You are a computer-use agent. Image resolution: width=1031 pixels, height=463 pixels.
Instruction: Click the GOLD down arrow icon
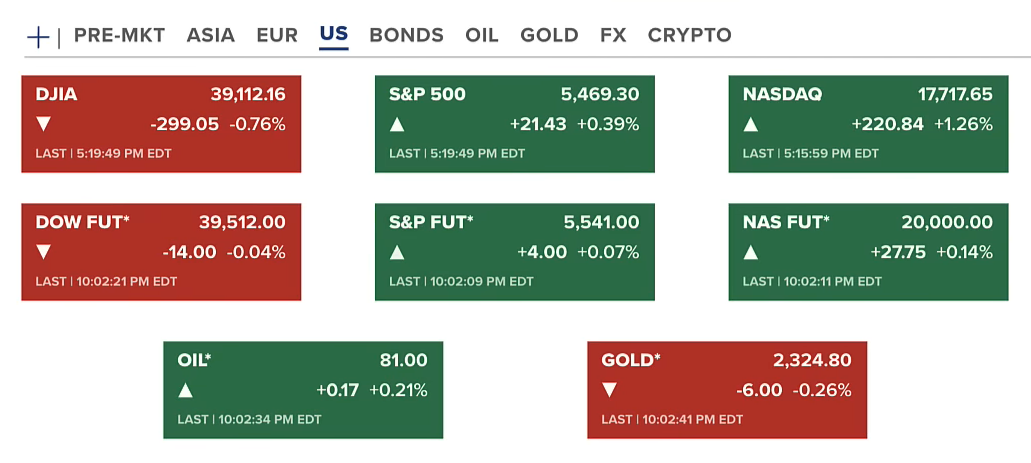coord(609,390)
